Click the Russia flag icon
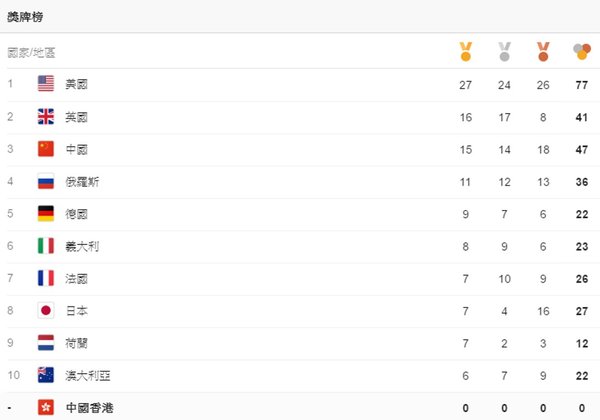Viewport: 600px width, 420px height. [x=46, y=181]
